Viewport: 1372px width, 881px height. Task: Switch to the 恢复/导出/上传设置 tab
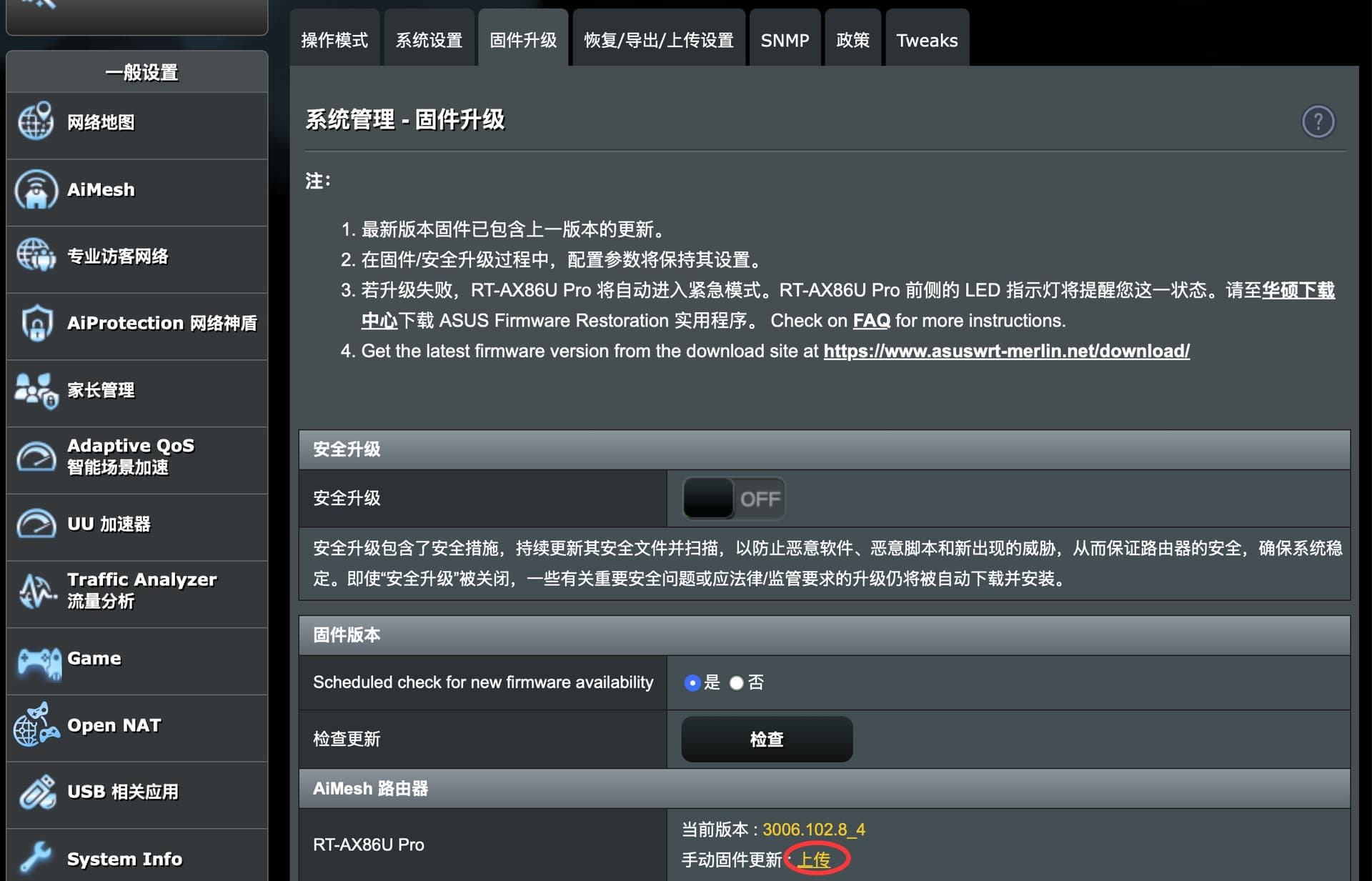[x=659, y=39]
